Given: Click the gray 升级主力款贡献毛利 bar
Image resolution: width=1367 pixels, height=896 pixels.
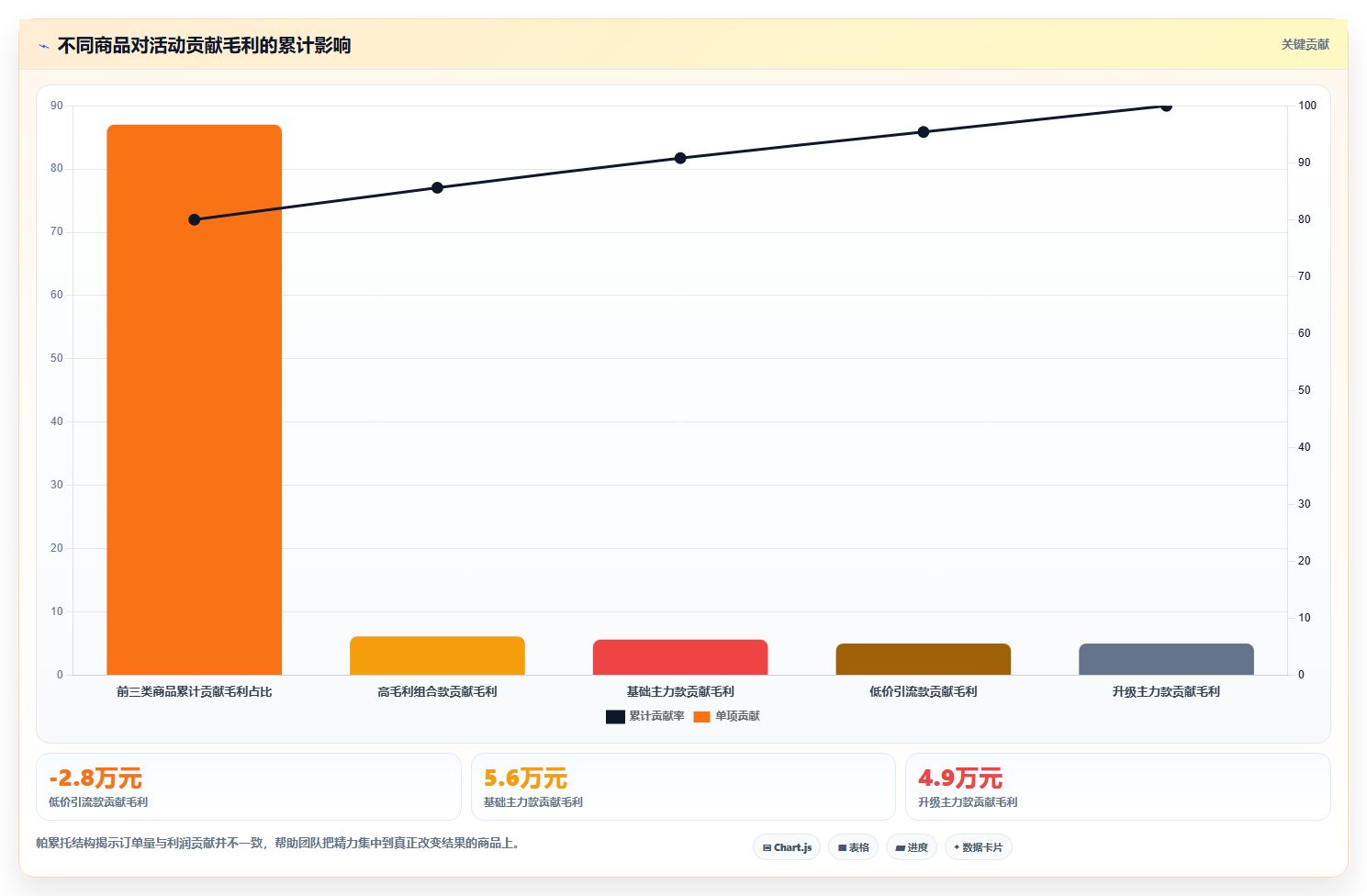Looking at the screenshot, I should pos(1166,659).
